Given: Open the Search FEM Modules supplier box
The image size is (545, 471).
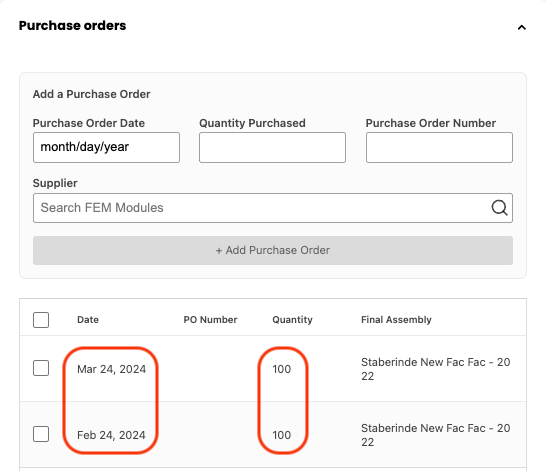Looking at the screenshot, I should pyautogui.click(x=273, y=208).
